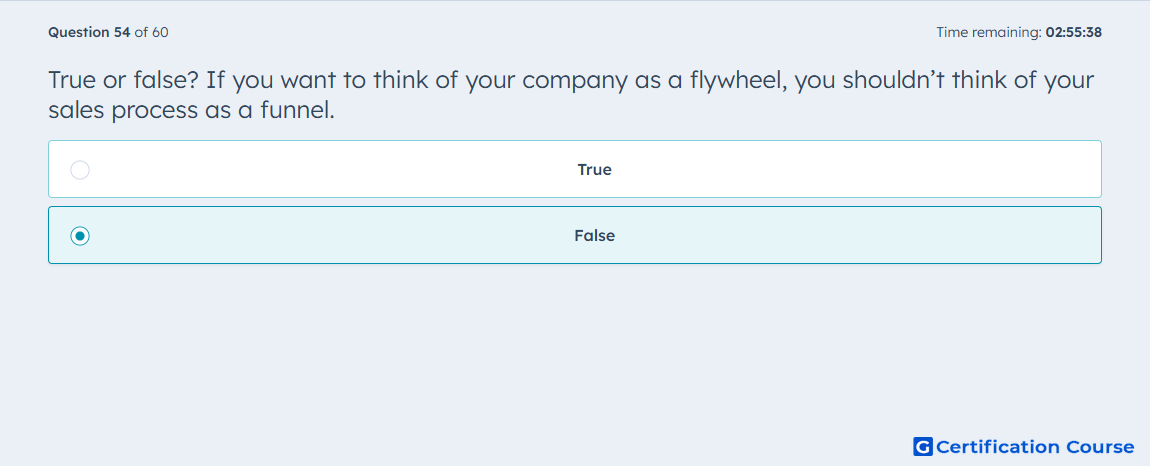Open the Certification Course watermark link
Image resolution: width=1150 pixels, height=466 pixels.
pyautogui.click(x=1024, y=447)
